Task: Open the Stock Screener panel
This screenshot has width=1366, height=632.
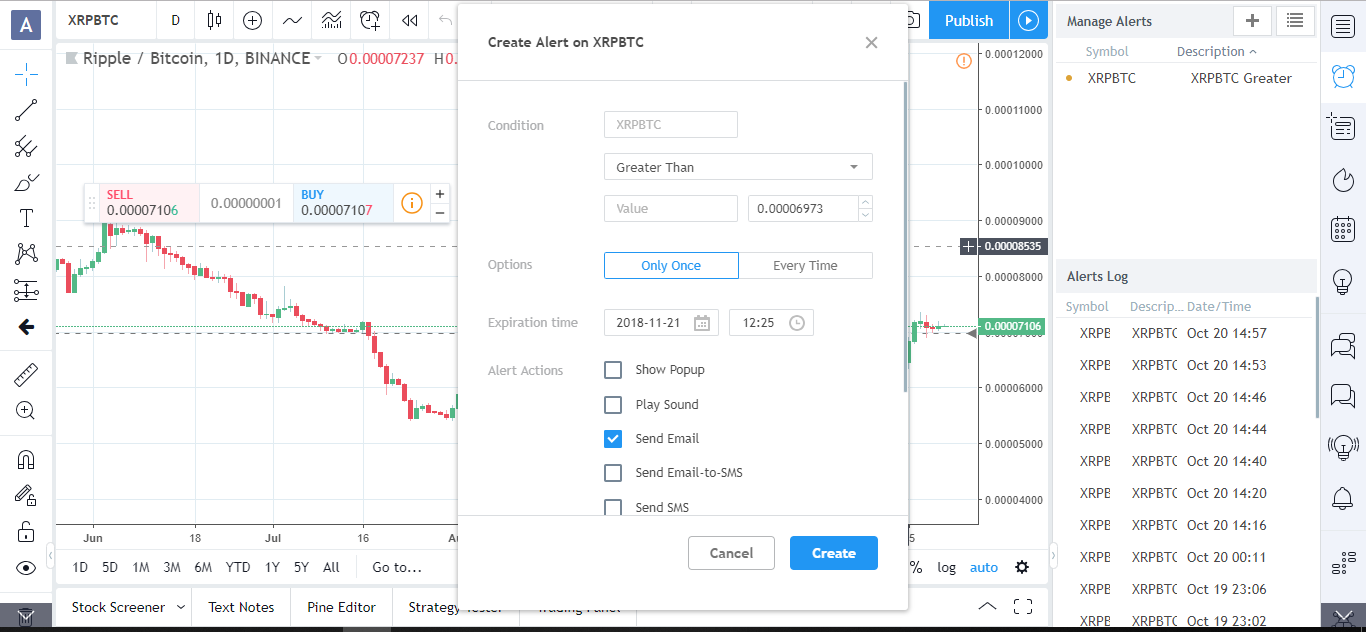Action: (118, 606)
